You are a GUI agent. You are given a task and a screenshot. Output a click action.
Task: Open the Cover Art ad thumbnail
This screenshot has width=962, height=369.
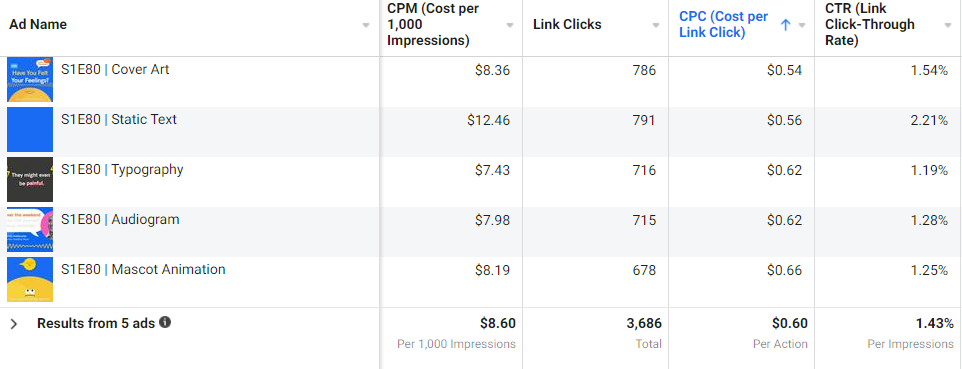(x=30, y=79)
